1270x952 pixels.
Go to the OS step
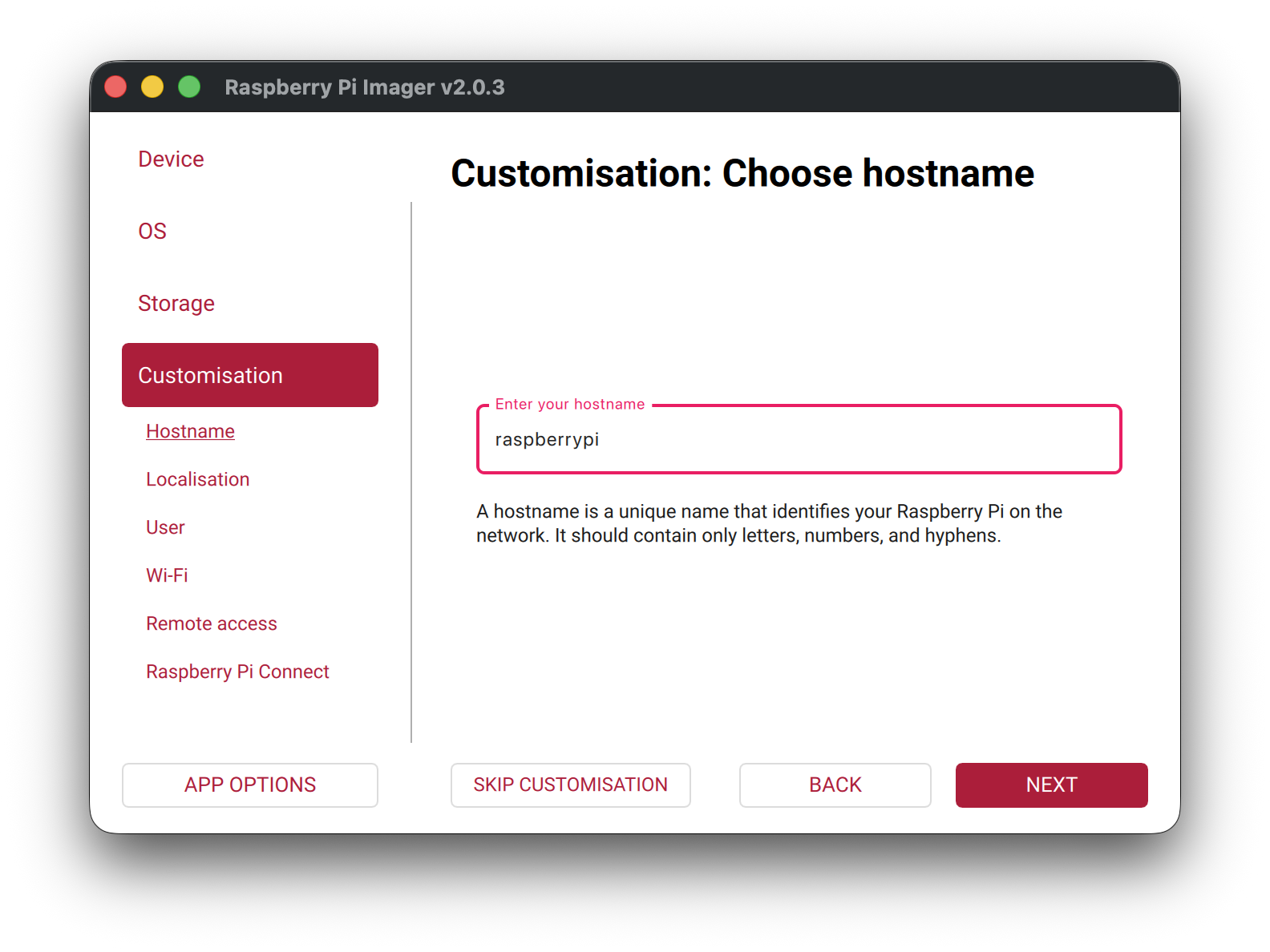(152, 231)
